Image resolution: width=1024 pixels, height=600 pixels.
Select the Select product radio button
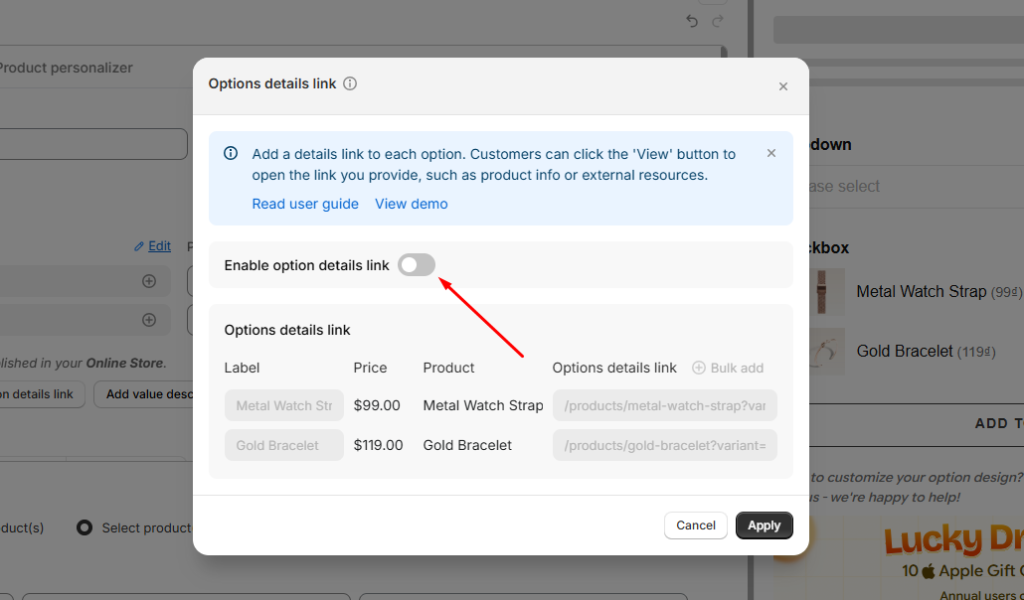tap(85, 527)
